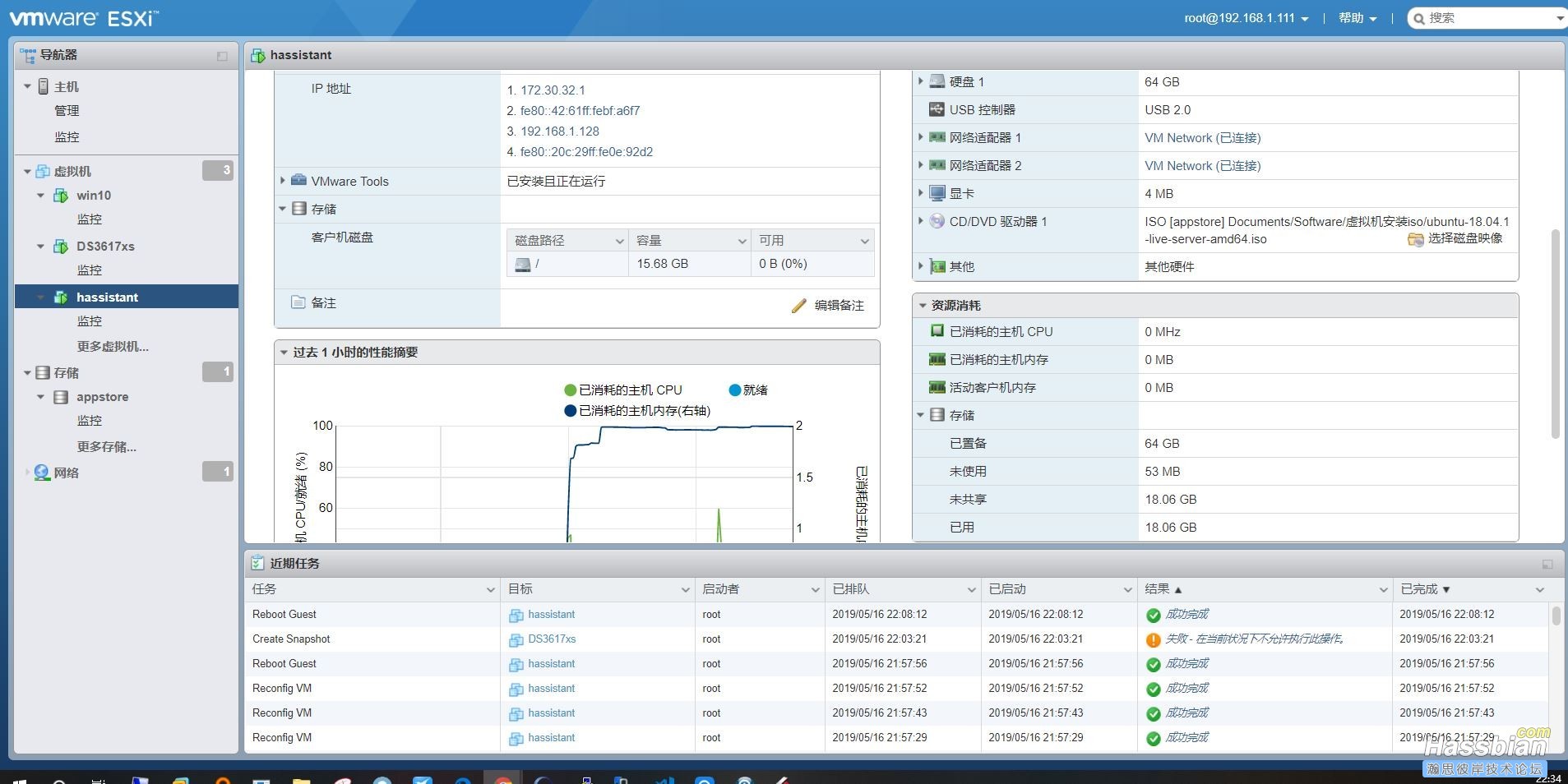The image size is (1568, 784).
Task: Click the guest disk root path icon
Action: pos(522,264)
